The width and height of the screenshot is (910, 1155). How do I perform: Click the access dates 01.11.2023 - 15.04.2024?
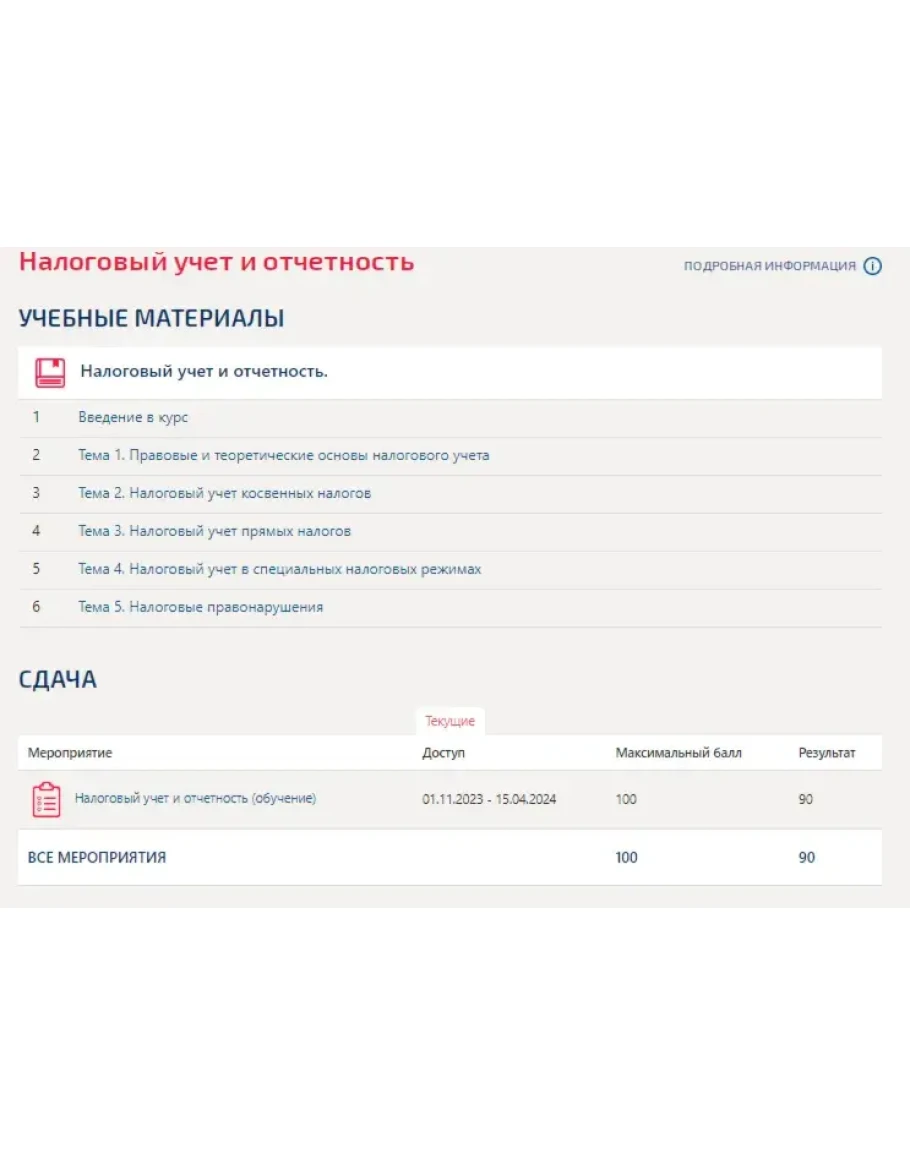(489, 799)
